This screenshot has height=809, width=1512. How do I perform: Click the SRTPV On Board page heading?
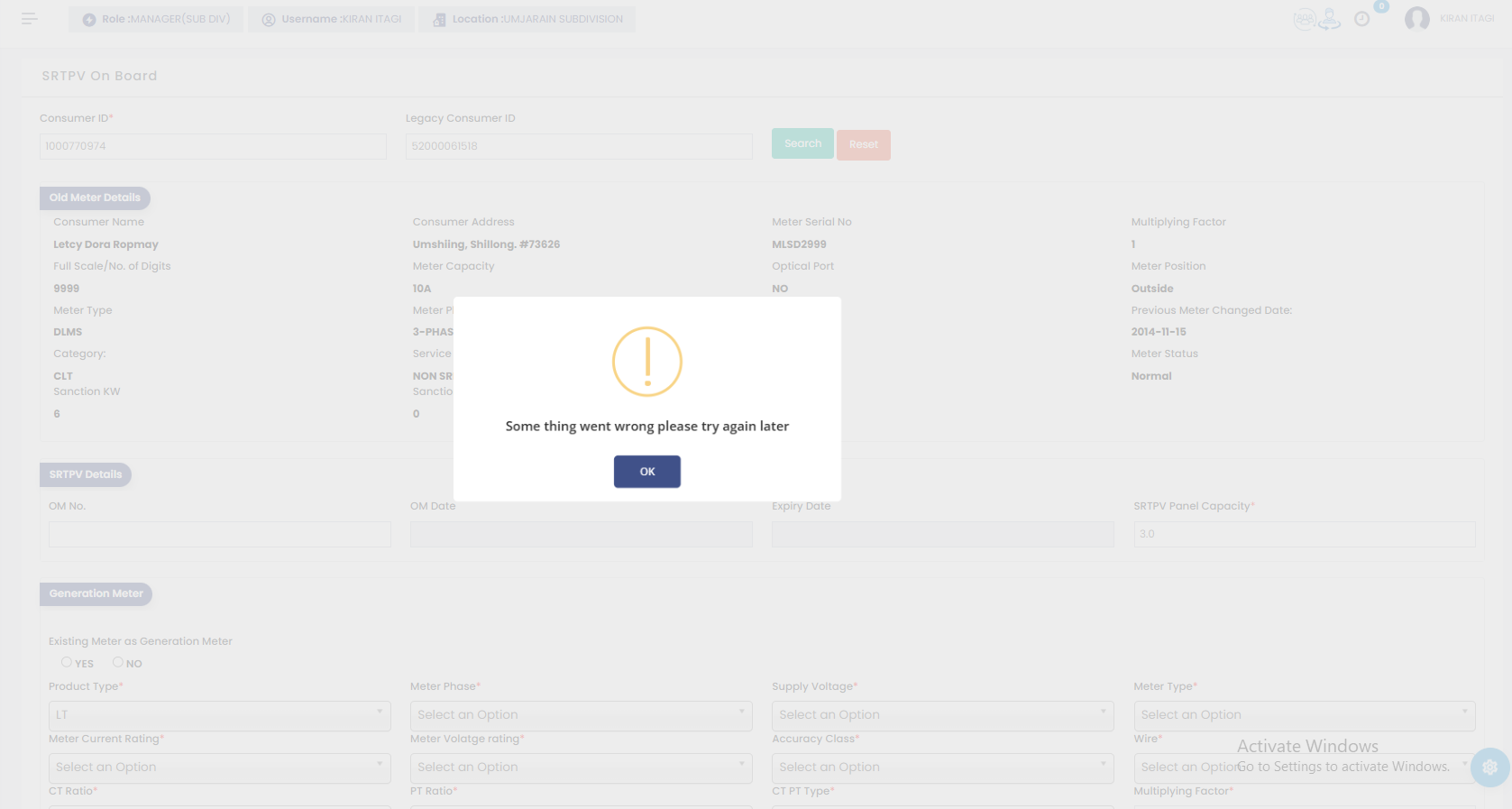click(99, 76)
